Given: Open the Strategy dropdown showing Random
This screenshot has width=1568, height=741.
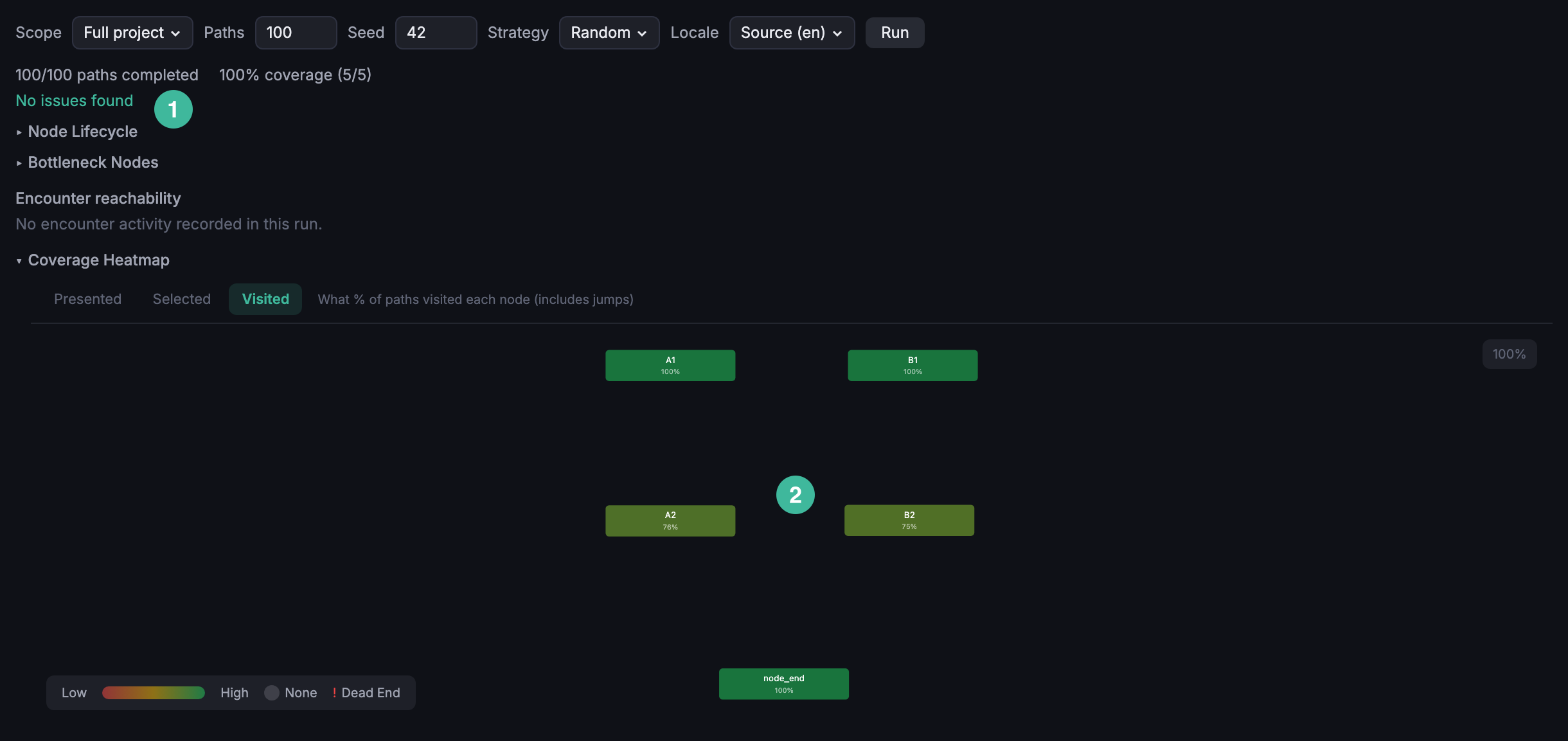Looking at the screenshot, I should tap(609, 33).
